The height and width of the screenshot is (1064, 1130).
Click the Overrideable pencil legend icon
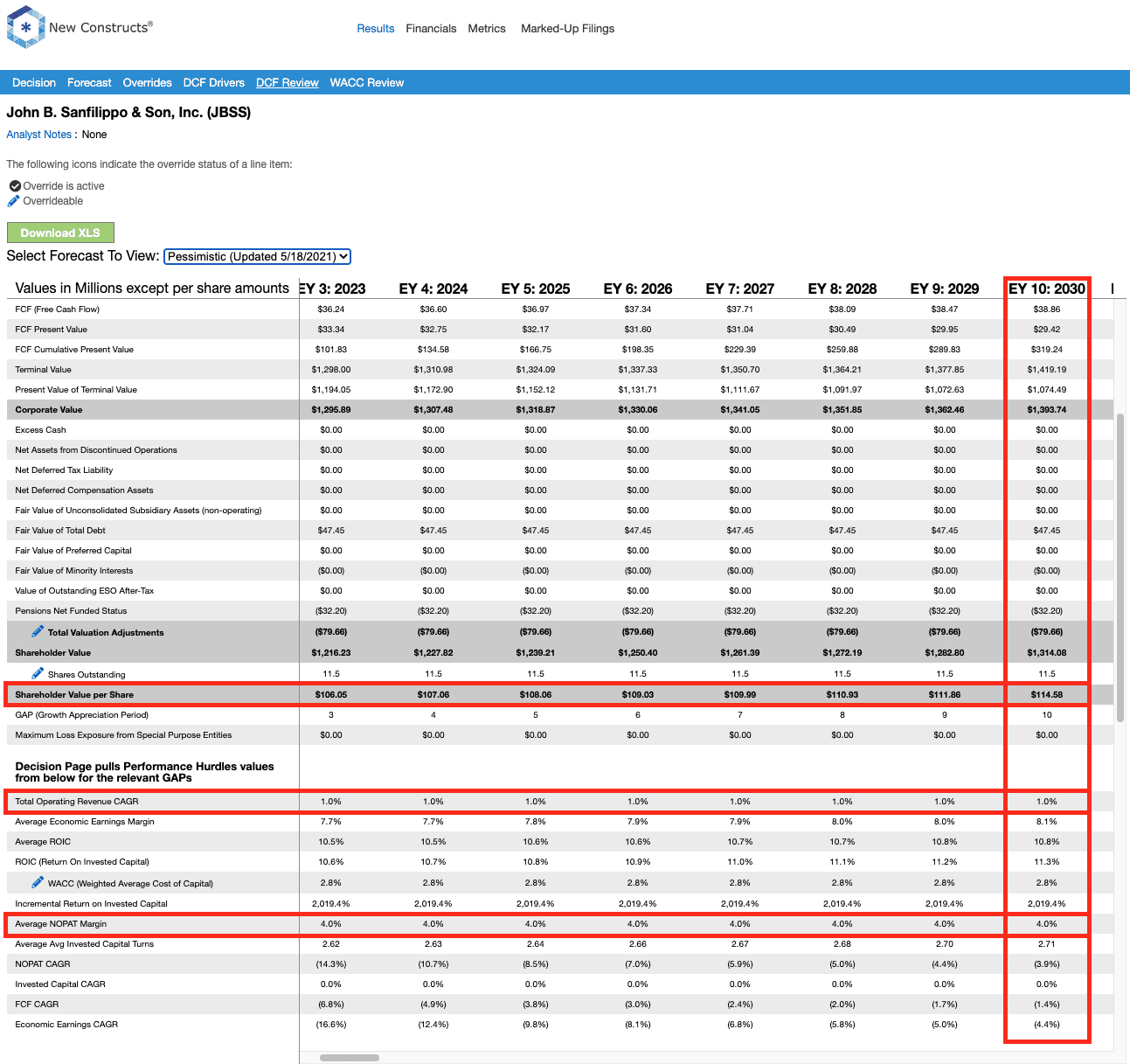(x=14, y=201)
